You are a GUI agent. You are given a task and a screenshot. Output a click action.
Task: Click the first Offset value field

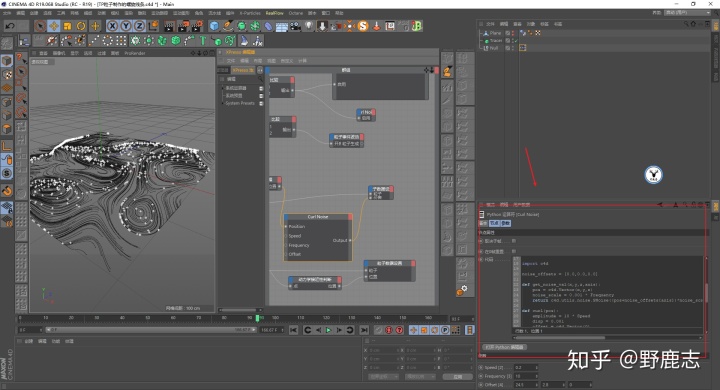point(525,384)
